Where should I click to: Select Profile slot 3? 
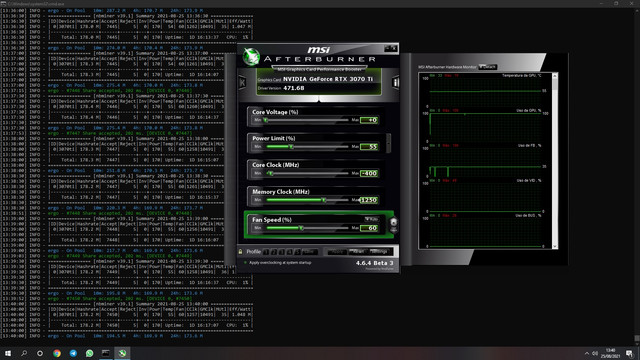(282, 252)
